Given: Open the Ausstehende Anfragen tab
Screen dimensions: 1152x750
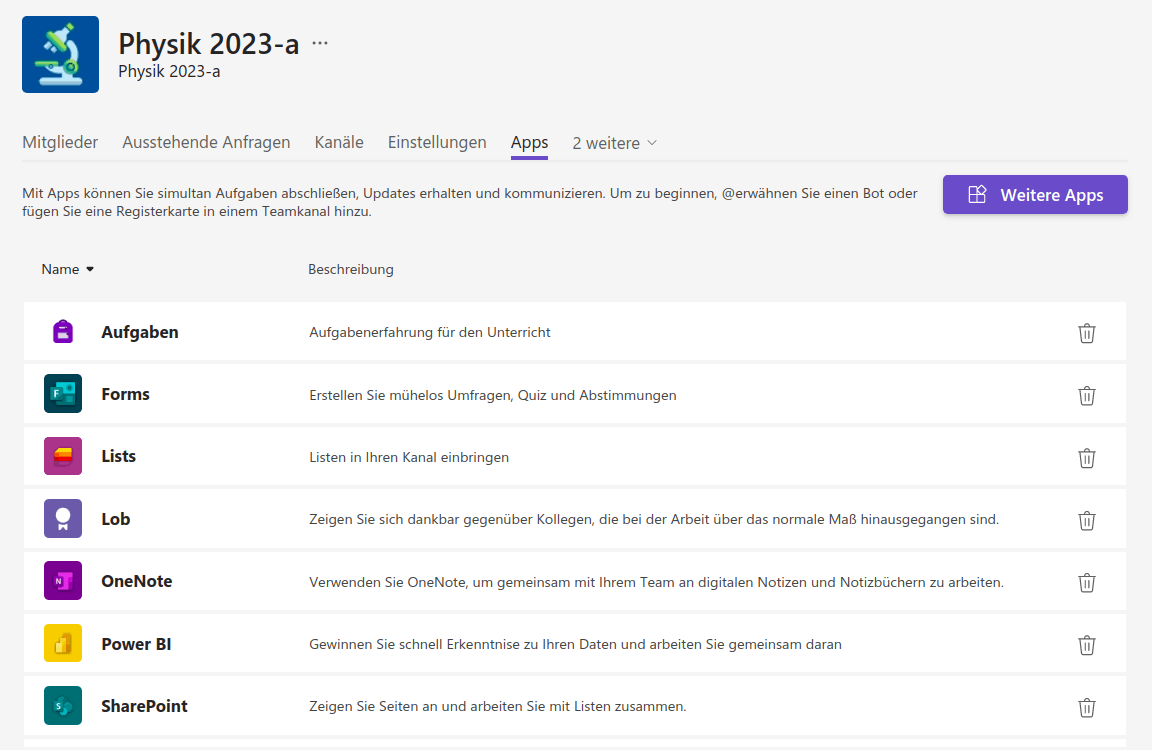Looking at the screenshot, I should pos(206,143).
